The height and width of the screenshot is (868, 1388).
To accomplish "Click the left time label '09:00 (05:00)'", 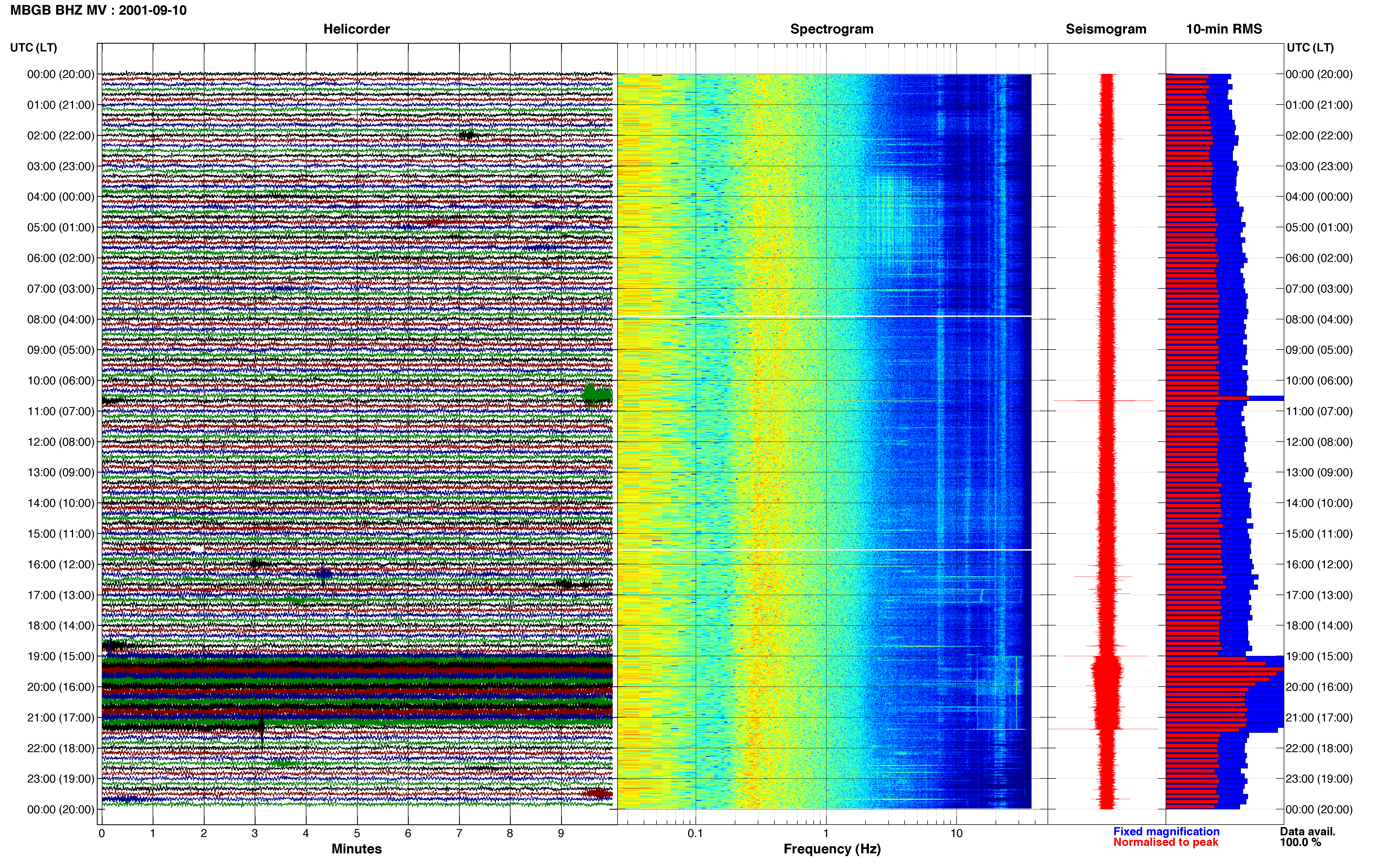I will (x=61, y=350).
